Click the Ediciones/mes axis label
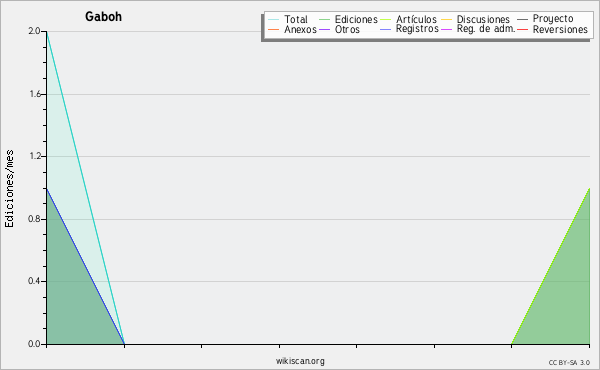This screenshot has width=600, height=370. 9,189
